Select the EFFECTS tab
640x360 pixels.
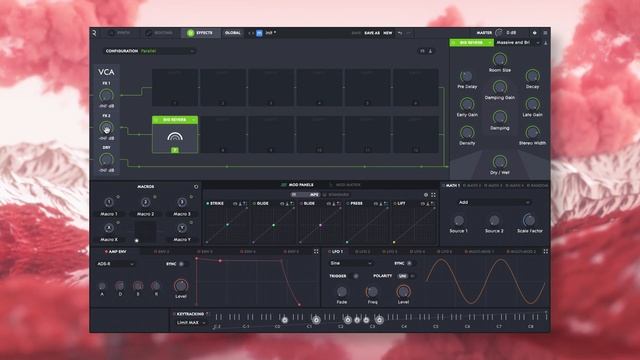[x=200, y=33]
